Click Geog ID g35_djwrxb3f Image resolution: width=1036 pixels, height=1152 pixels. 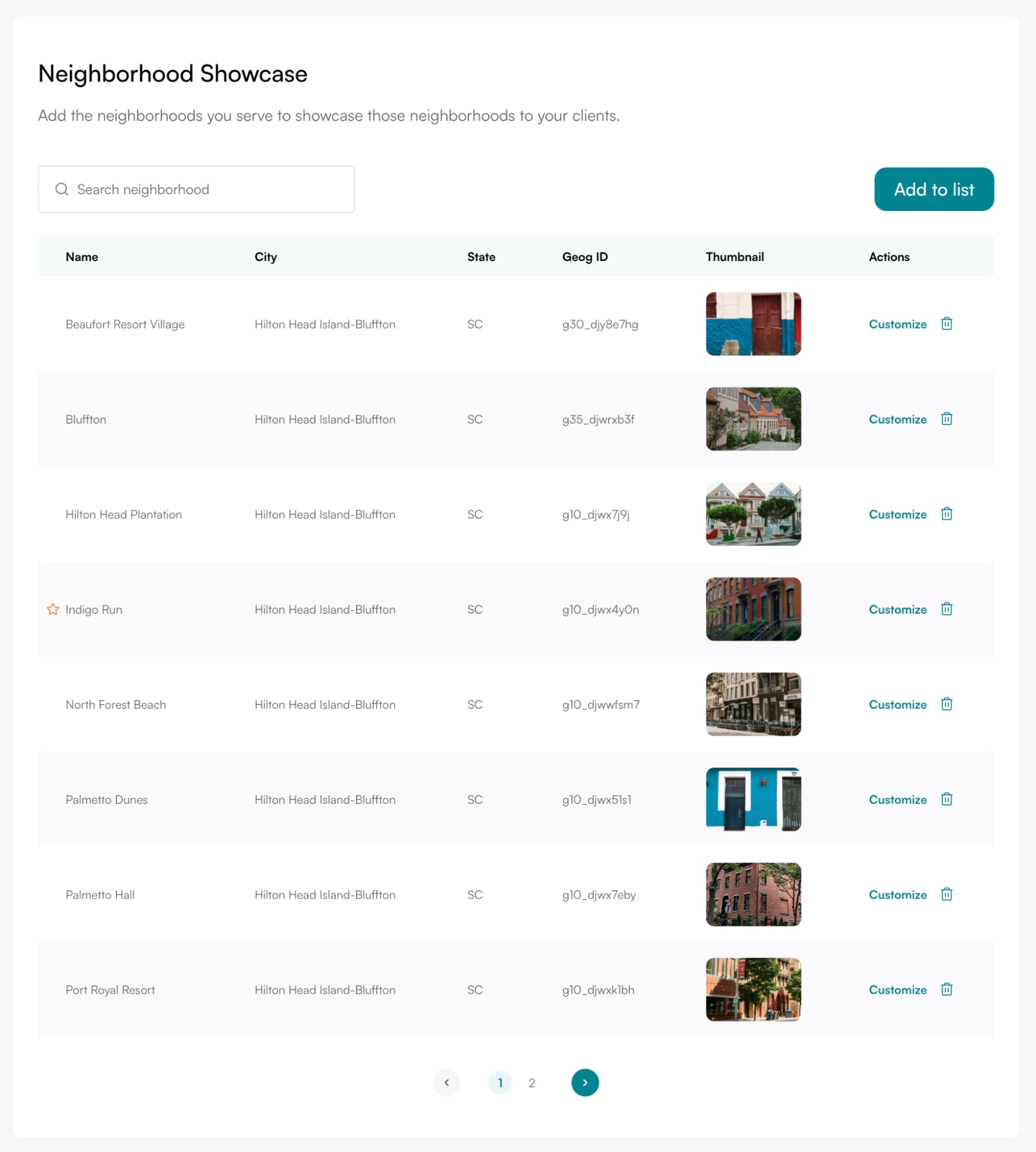click(x=598, y=420)
